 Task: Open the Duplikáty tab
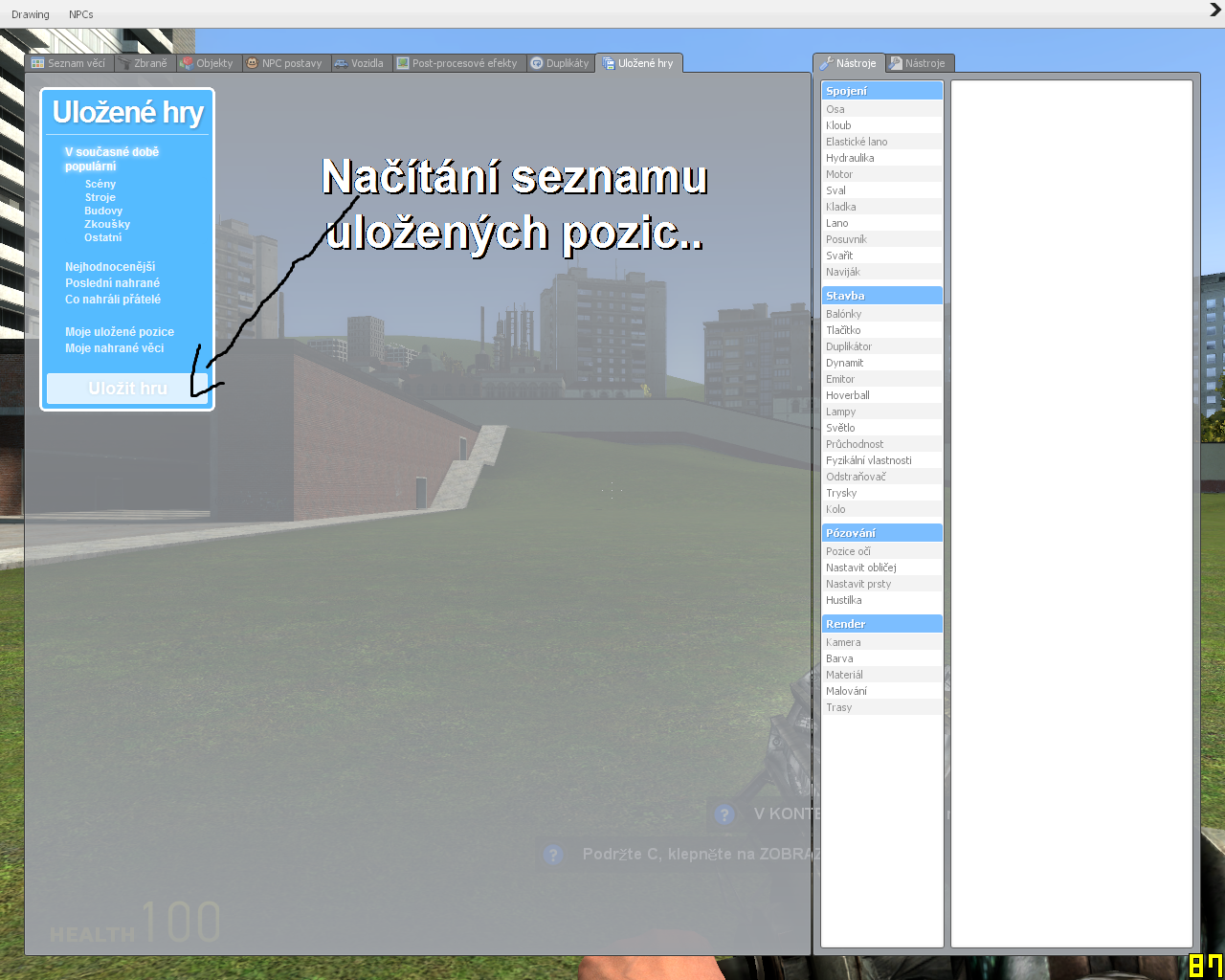(x=561, y=63)
